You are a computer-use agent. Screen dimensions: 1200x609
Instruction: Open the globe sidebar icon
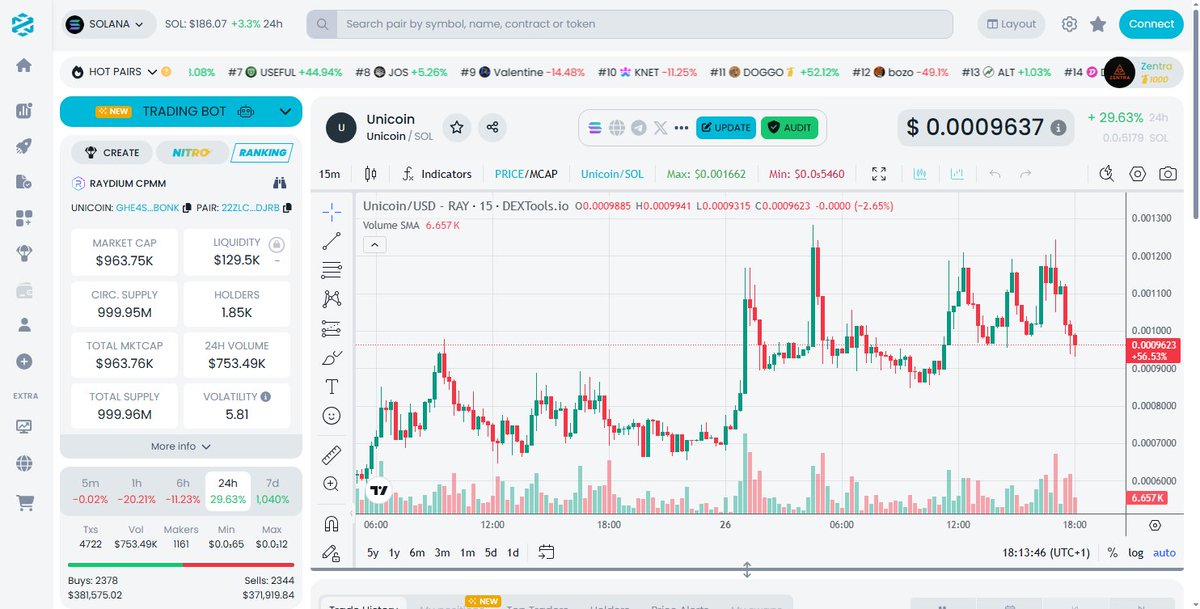pyautogui.click(x=24, y=464)
